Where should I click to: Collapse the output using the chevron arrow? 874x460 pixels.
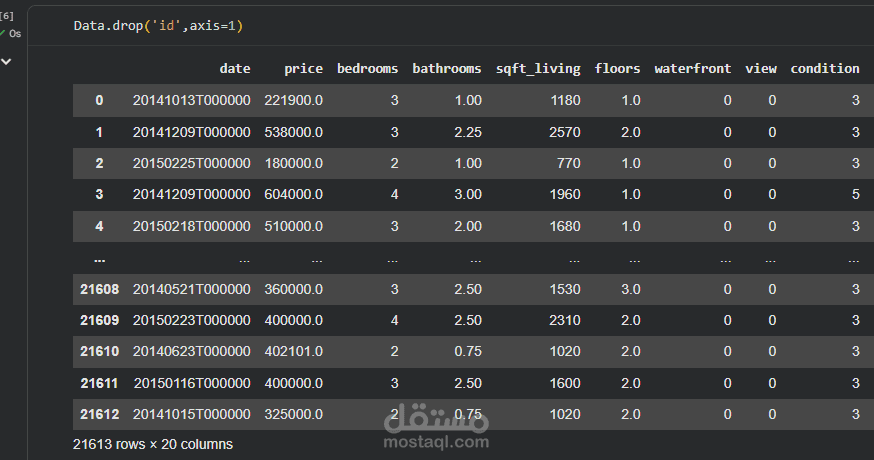pyautogui.click(x=6, y=62)
